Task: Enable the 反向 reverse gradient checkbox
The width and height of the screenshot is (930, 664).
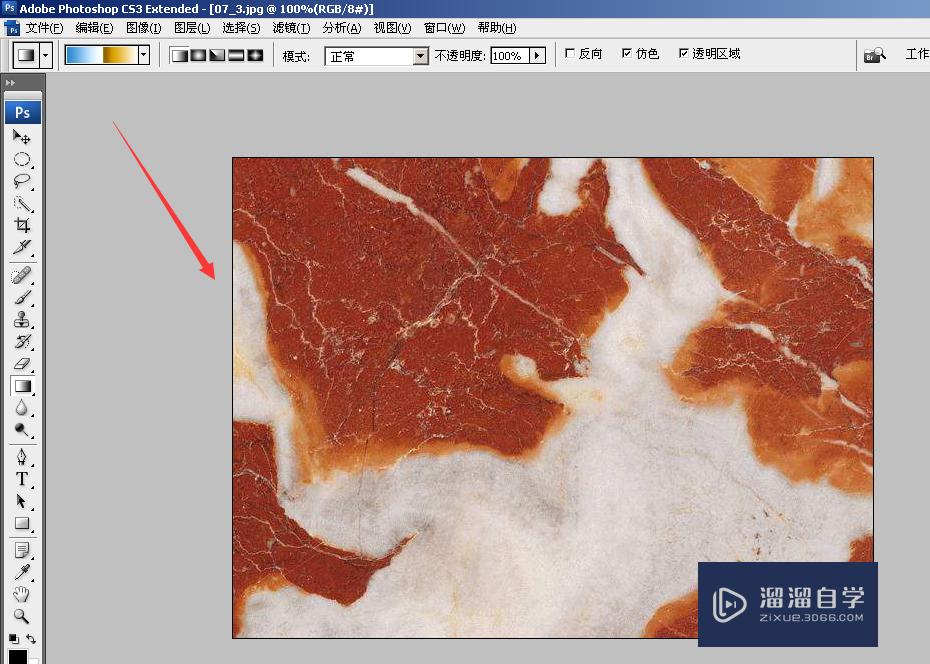Action: tap(567, 54)
